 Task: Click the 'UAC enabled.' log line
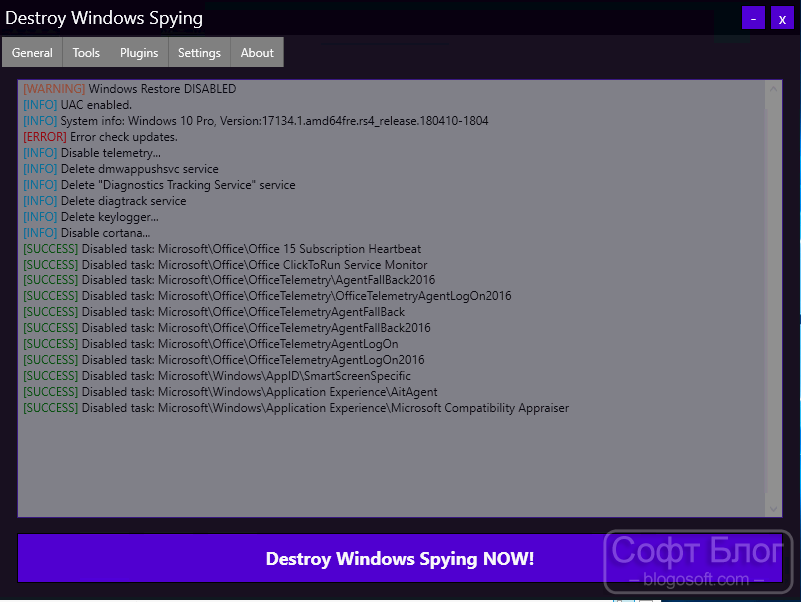(78, 105)
